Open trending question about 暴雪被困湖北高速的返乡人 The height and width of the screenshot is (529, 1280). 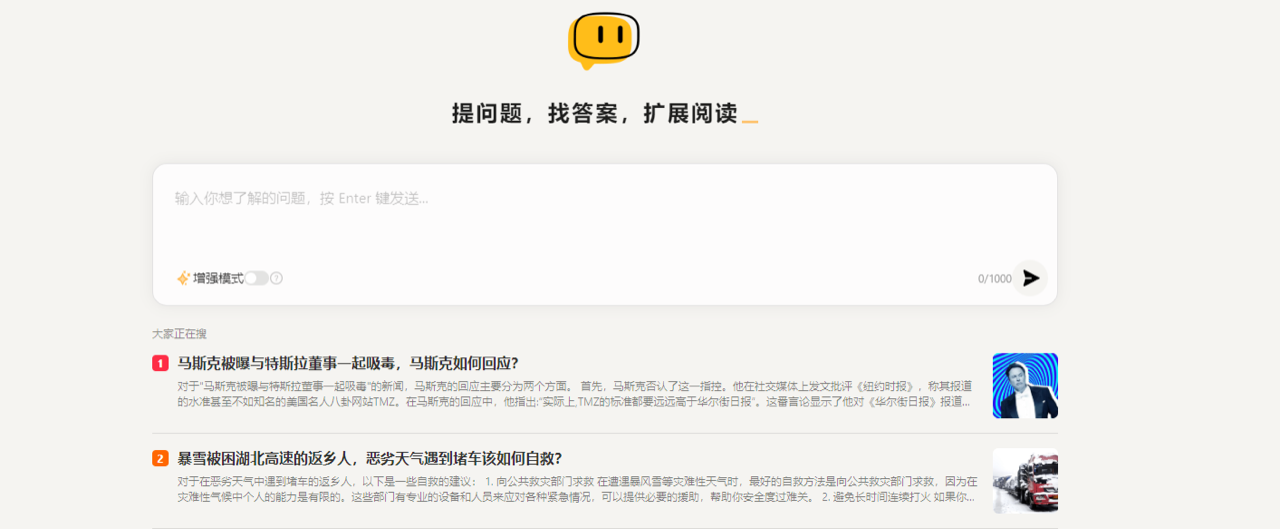coord(370,458)
